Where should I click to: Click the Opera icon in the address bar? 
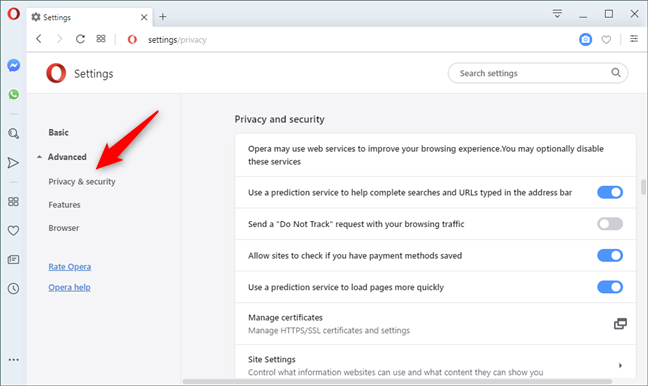pyautogui.click(x=132, y=39)
